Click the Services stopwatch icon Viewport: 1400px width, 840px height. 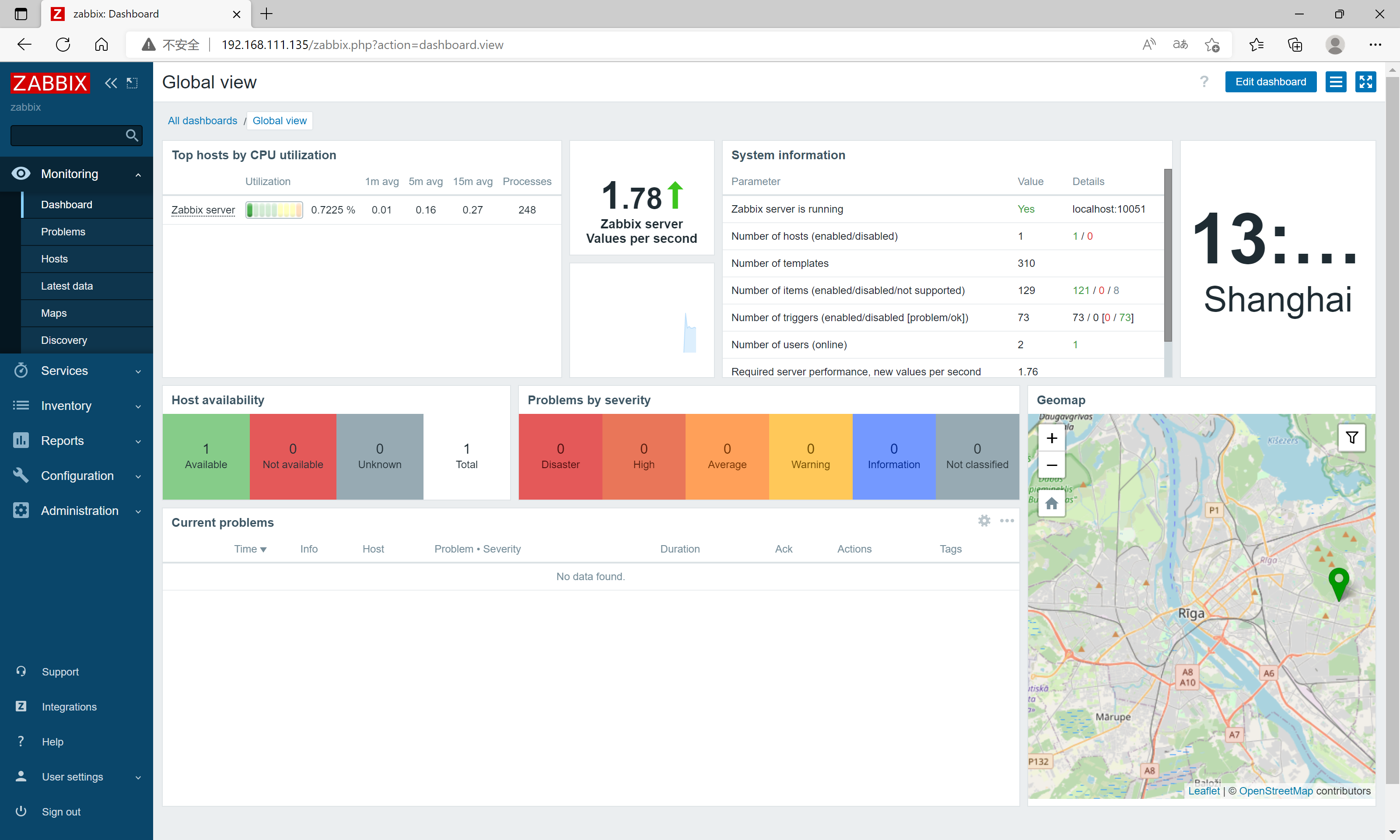(21, 370)
